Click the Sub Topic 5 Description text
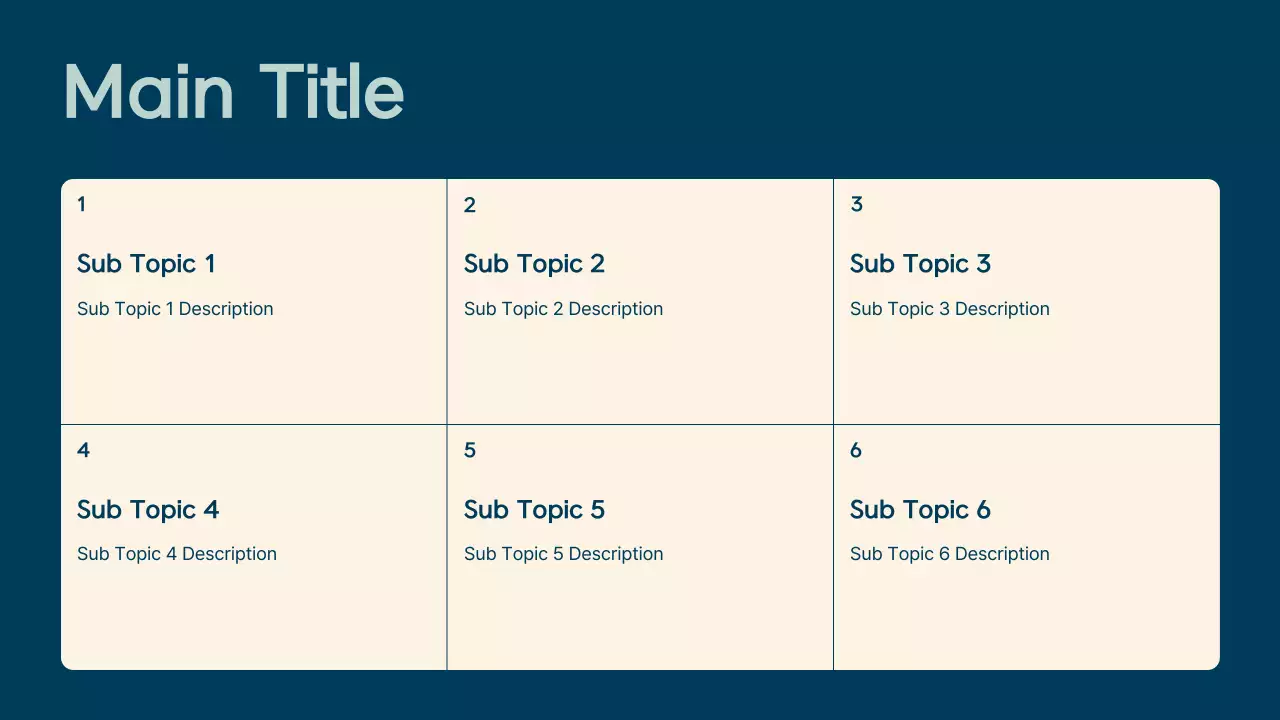 click(563, 554)
